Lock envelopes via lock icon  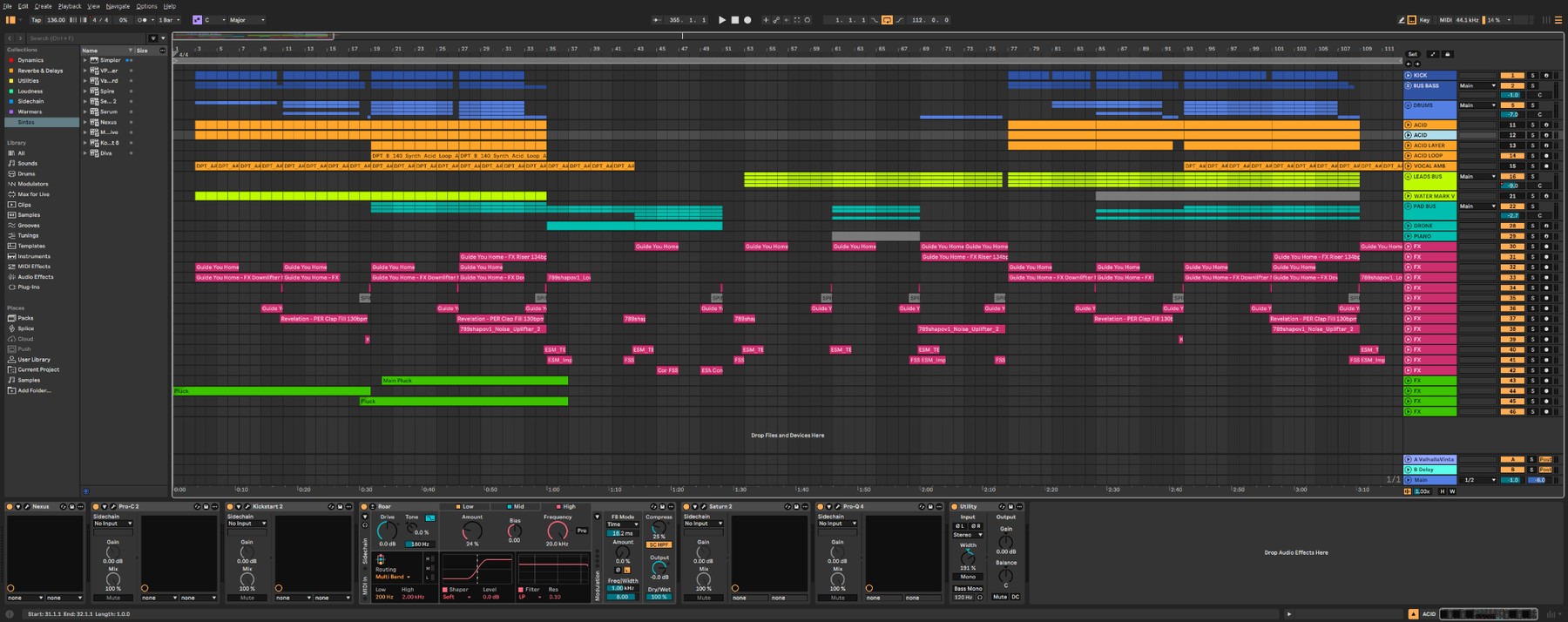tap(1448, 54)
